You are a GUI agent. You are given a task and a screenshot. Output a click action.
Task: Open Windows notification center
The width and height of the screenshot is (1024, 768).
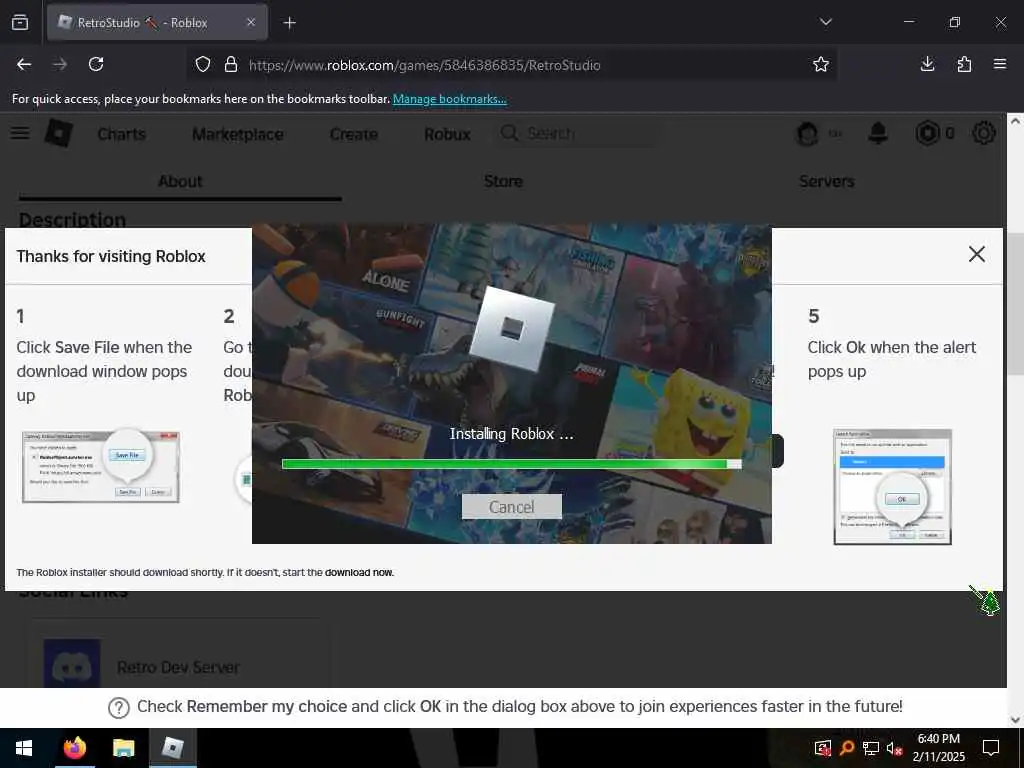click(991, 748)
